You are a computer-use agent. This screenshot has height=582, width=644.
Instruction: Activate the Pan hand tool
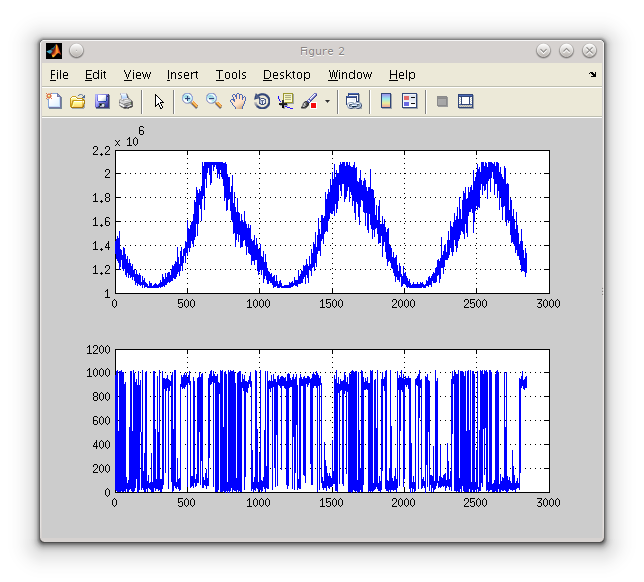coord(238,101)
